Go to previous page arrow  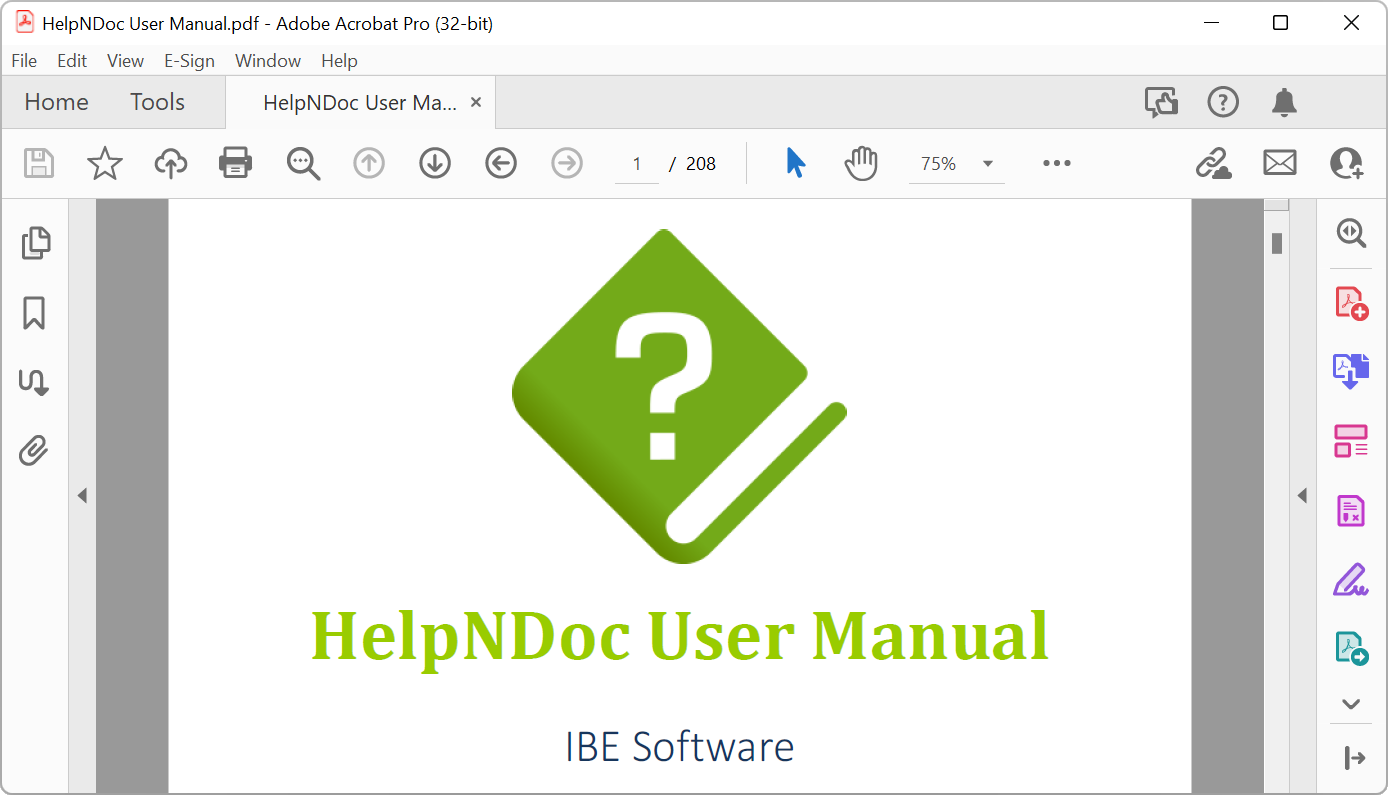tap(369, 163)
